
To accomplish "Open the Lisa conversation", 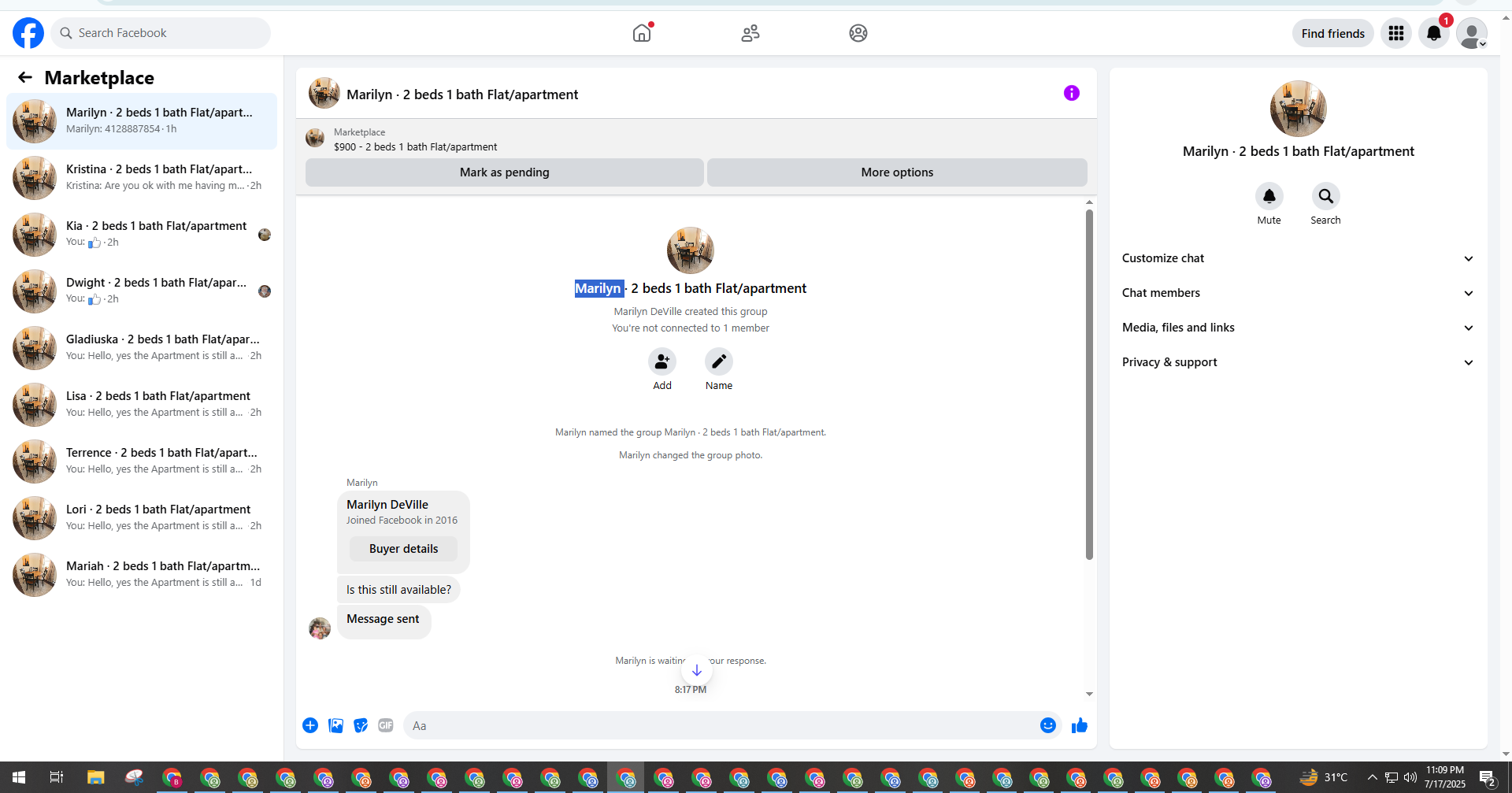I will click(x=142, y=405).
